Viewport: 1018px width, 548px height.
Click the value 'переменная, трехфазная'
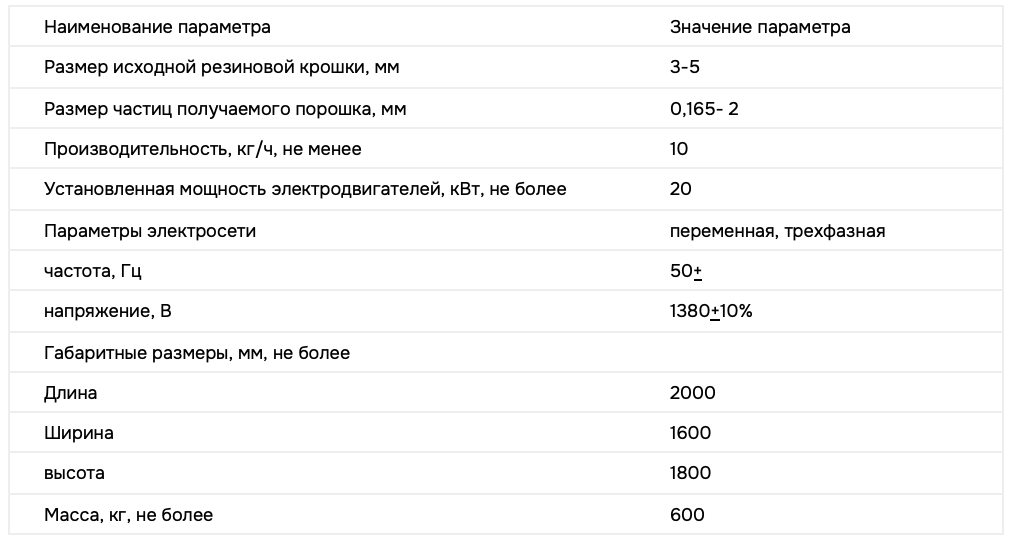778,231
